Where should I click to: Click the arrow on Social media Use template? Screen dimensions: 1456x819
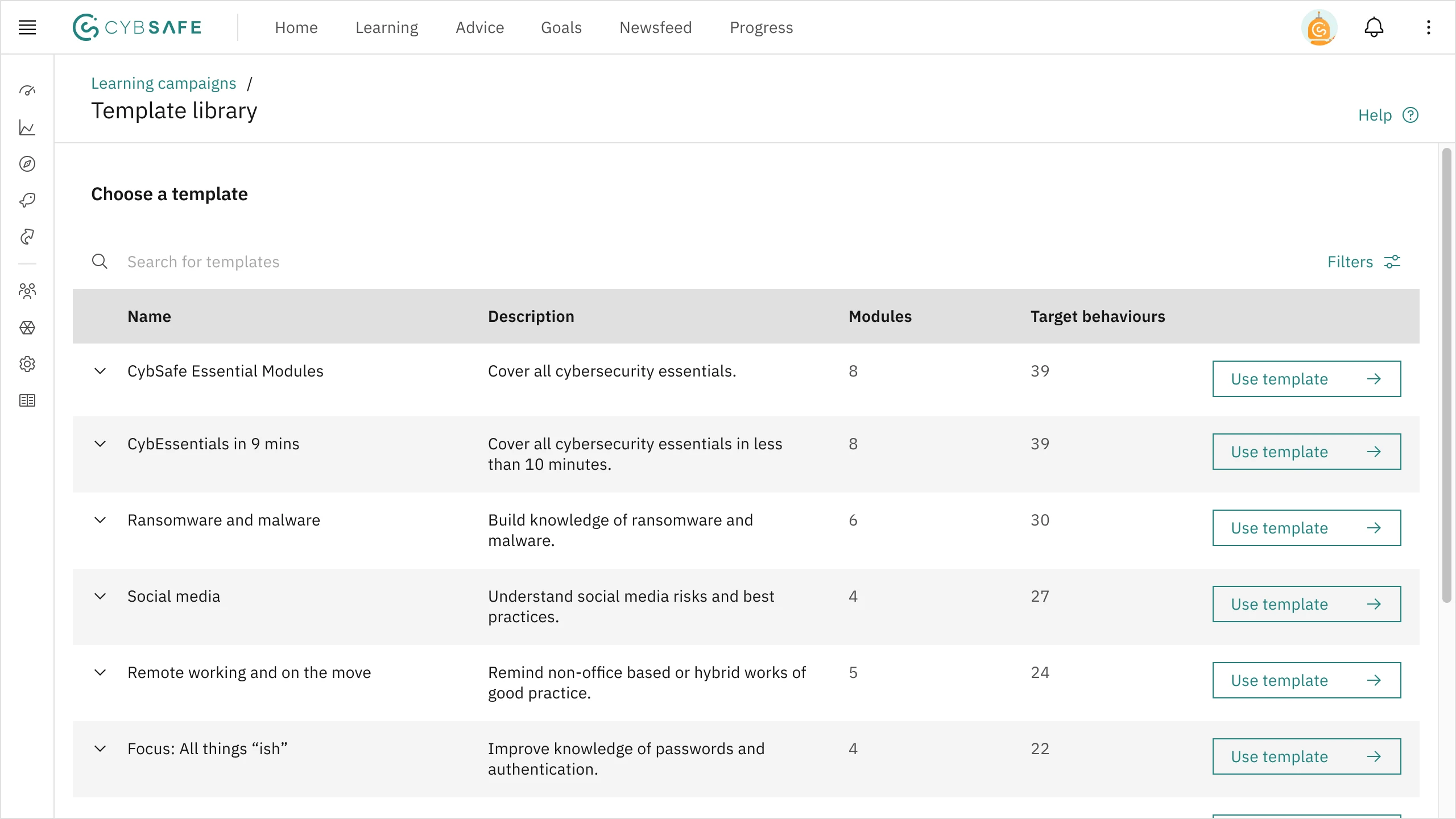coord(1374,604)
